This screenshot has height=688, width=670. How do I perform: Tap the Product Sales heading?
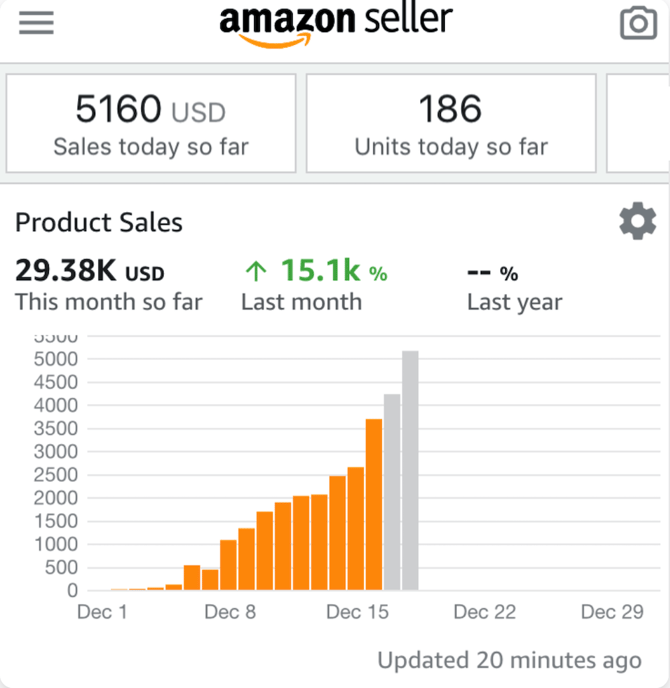99,222
